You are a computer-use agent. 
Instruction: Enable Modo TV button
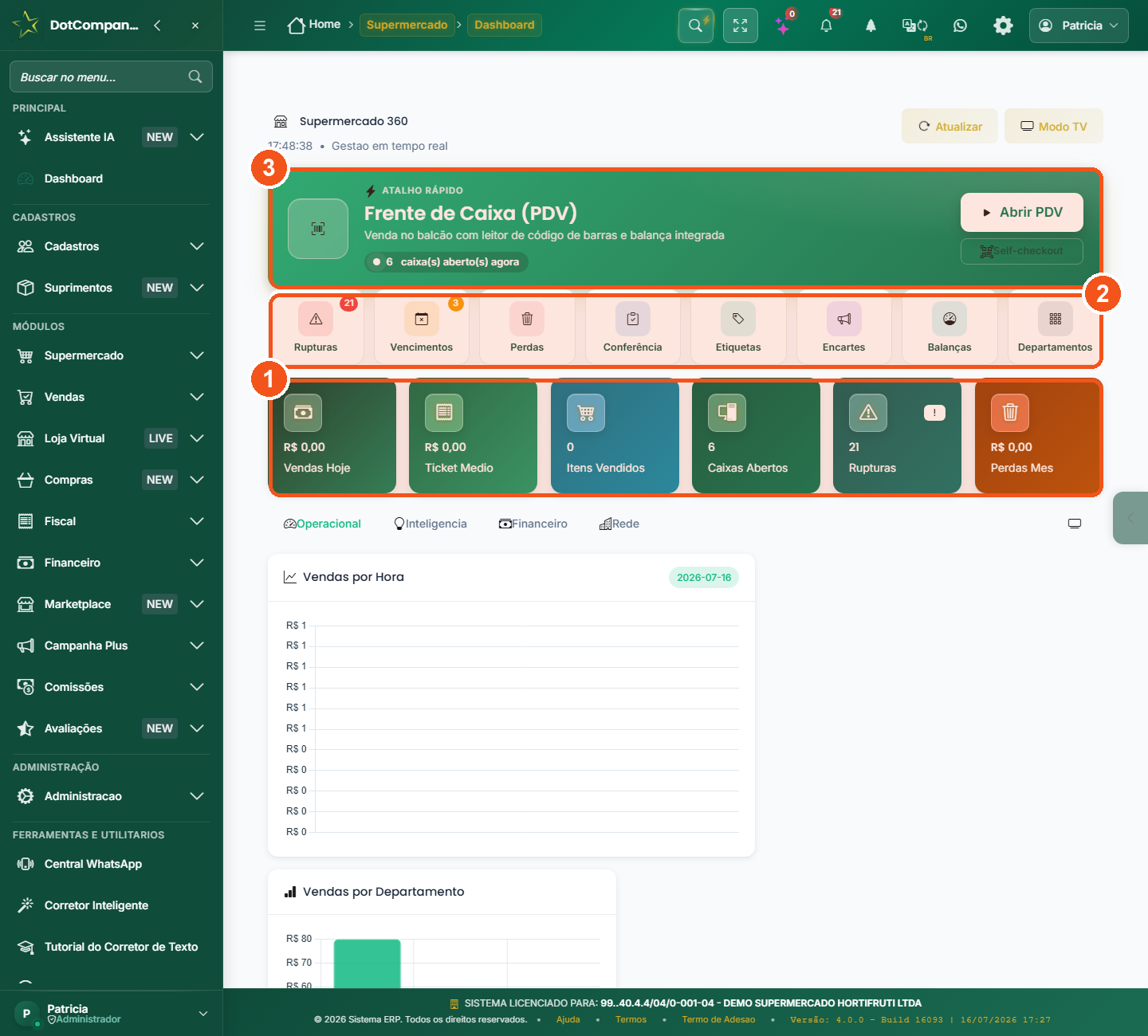(1054, 126)
